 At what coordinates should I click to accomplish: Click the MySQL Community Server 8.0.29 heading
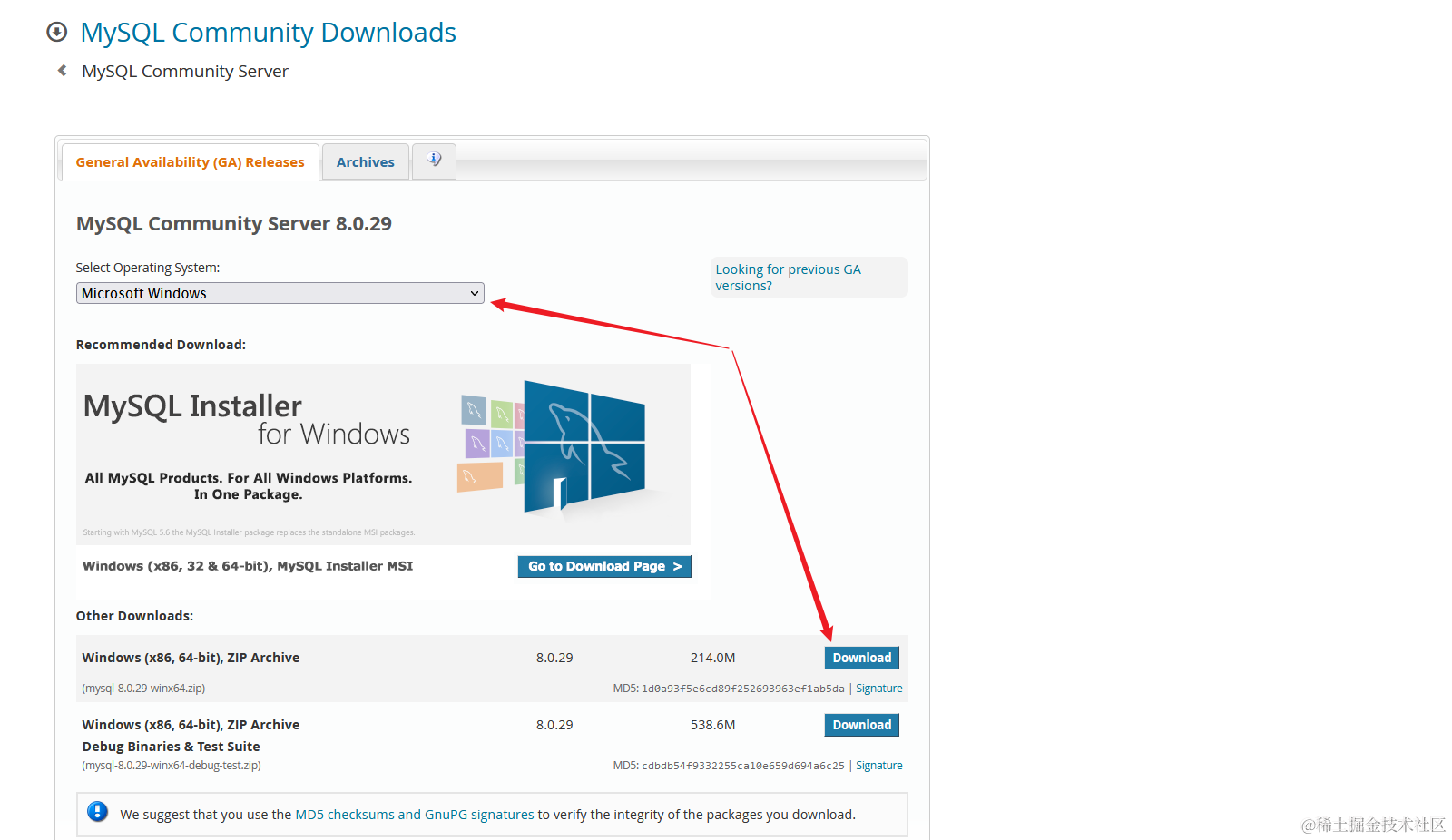pyautogui.click(x=234, y=223)
